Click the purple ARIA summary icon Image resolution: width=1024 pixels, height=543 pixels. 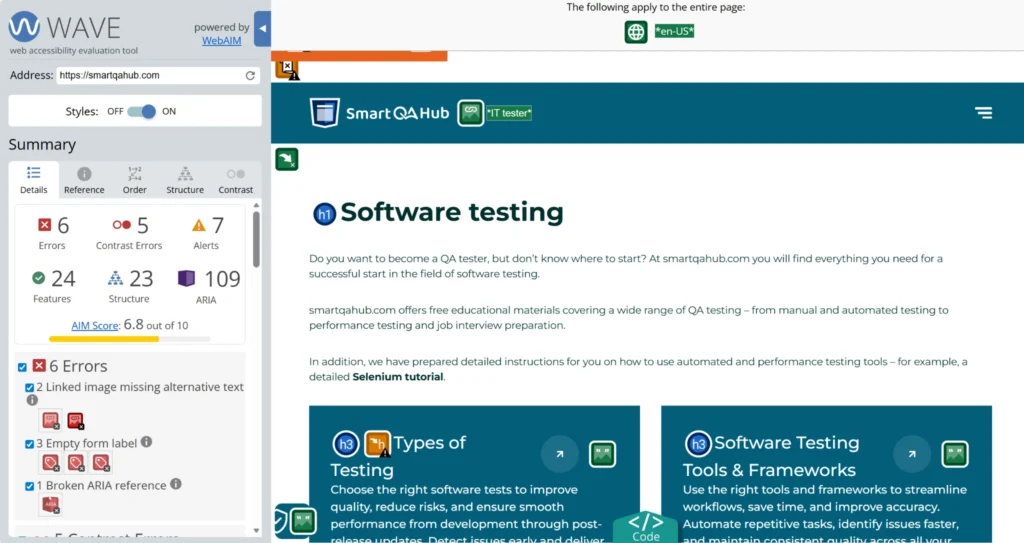tap(186, 278)
